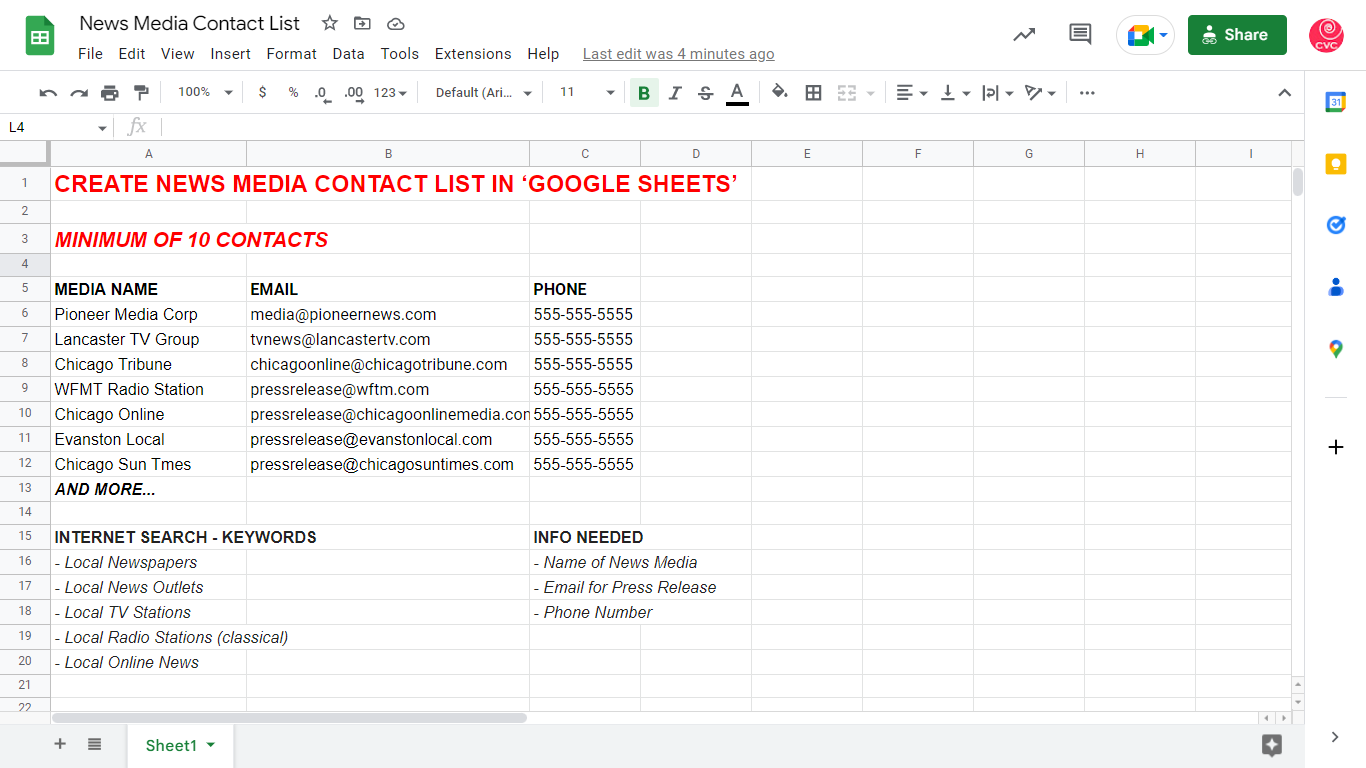Format as percent icon
Screen dimensions: 1366x768
tap(293, 92)
